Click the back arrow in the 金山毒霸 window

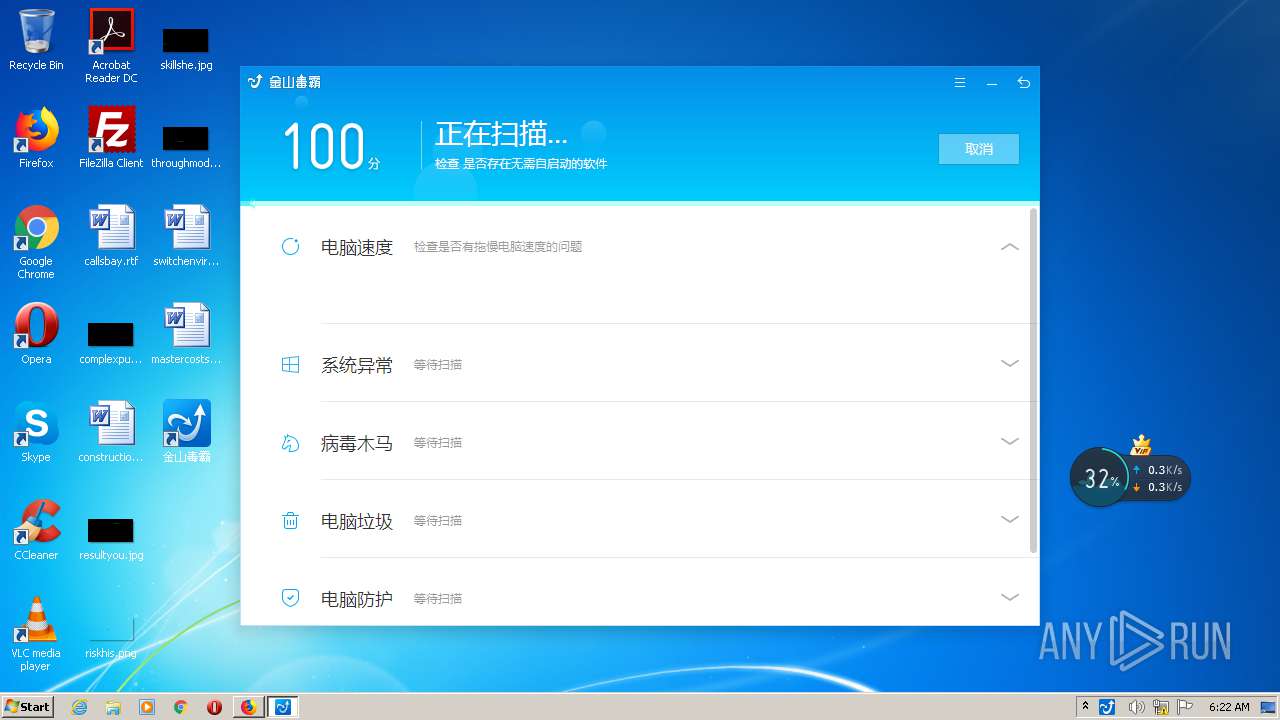(x=1023, y=83)
